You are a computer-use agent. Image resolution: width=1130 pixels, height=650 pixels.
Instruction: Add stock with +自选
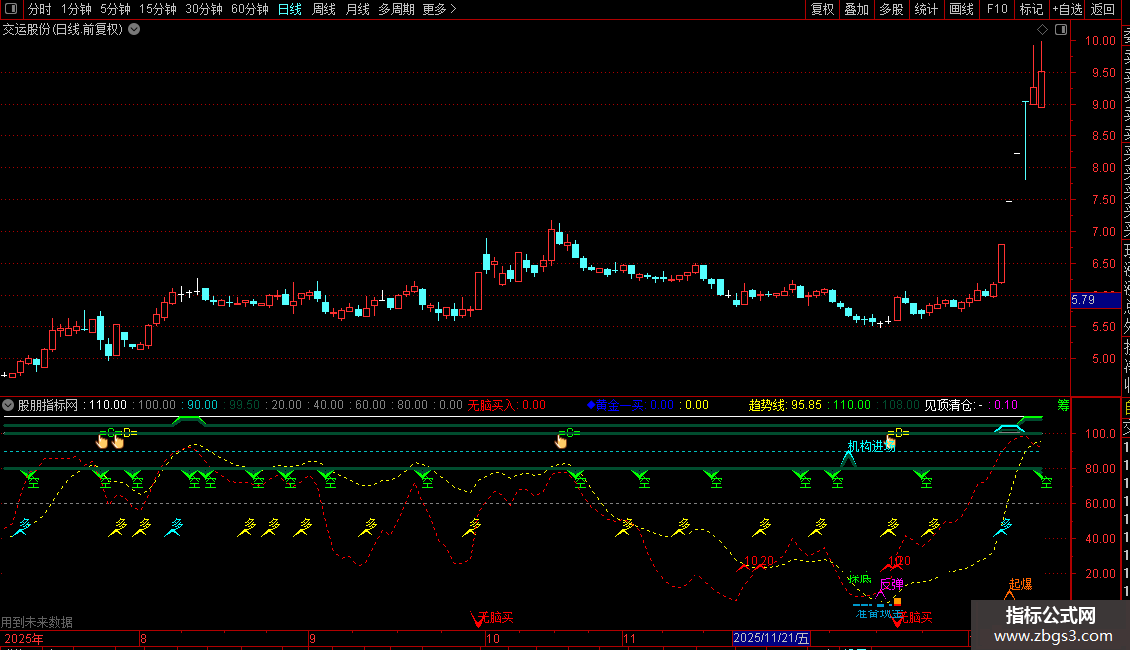[x=1067, y=9]
